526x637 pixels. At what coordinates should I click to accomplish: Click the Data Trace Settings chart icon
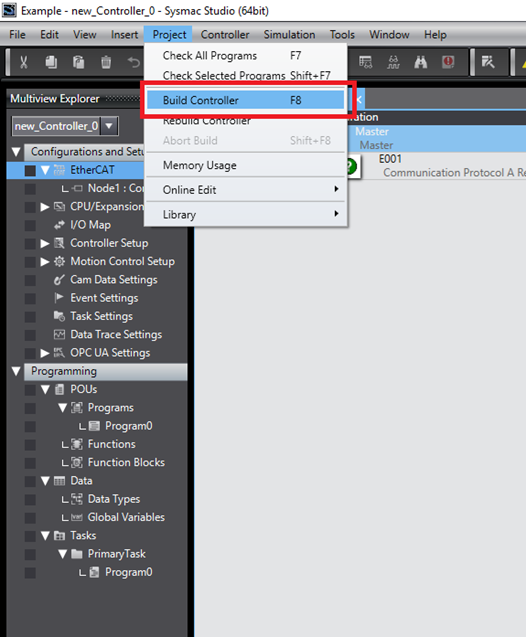click(x=59, y=334)
